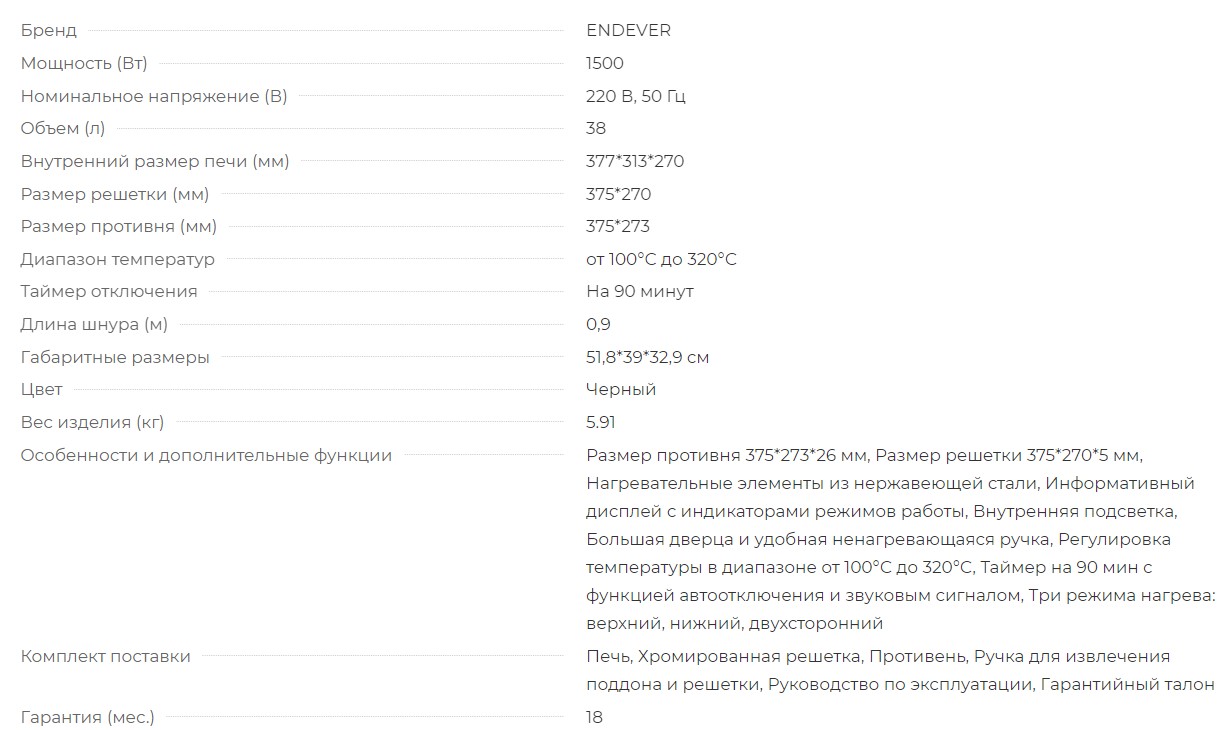Click the tray size value 375*273
The image size is (1225, 730).
[x=618, y=226]
